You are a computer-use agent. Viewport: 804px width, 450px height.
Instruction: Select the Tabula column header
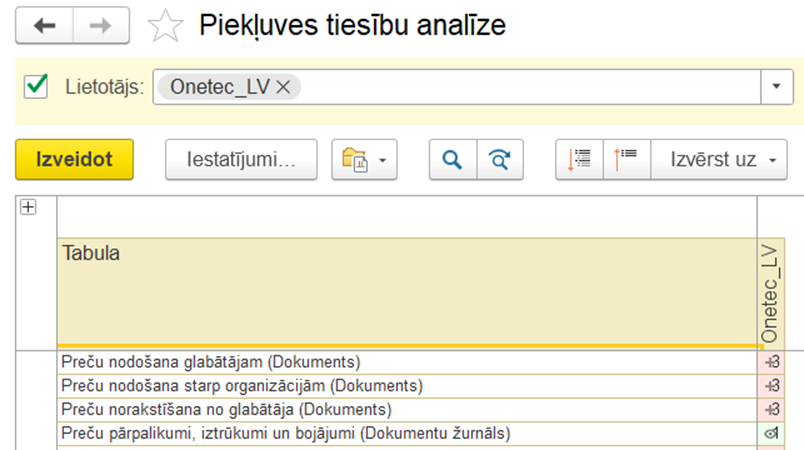coord(407,292)
